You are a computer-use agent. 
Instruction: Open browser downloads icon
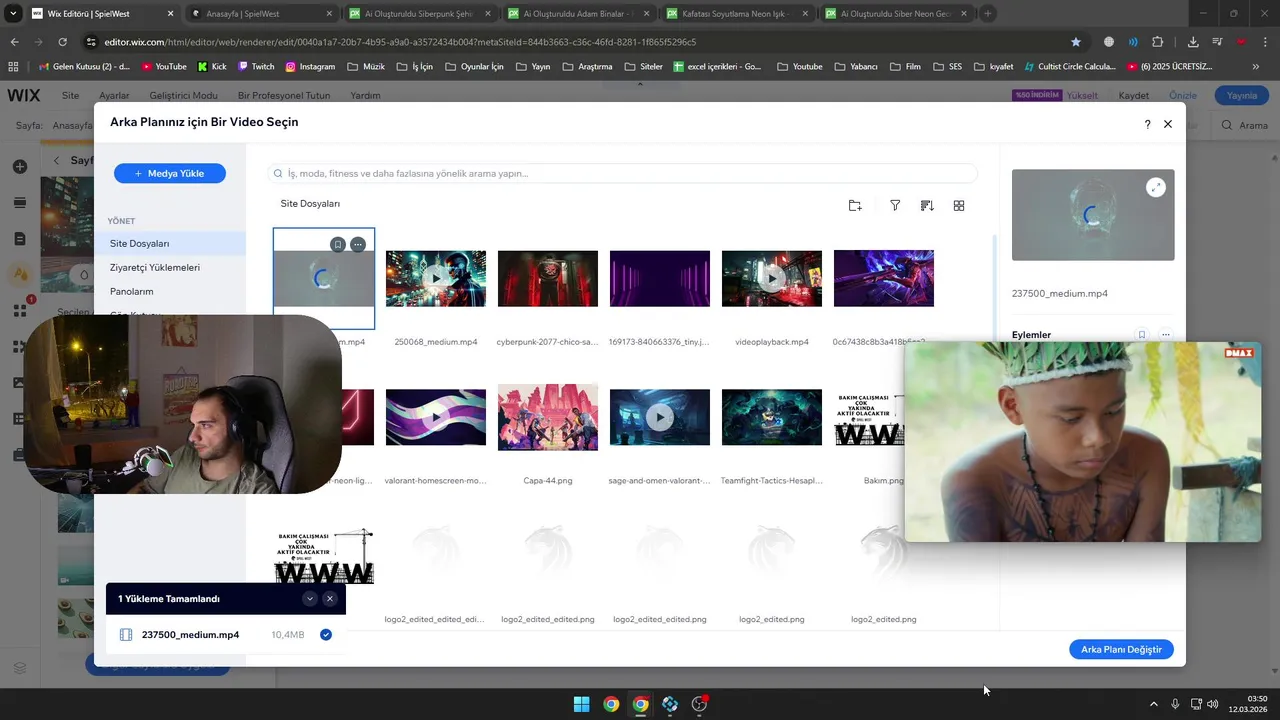tap(1193, 42)
